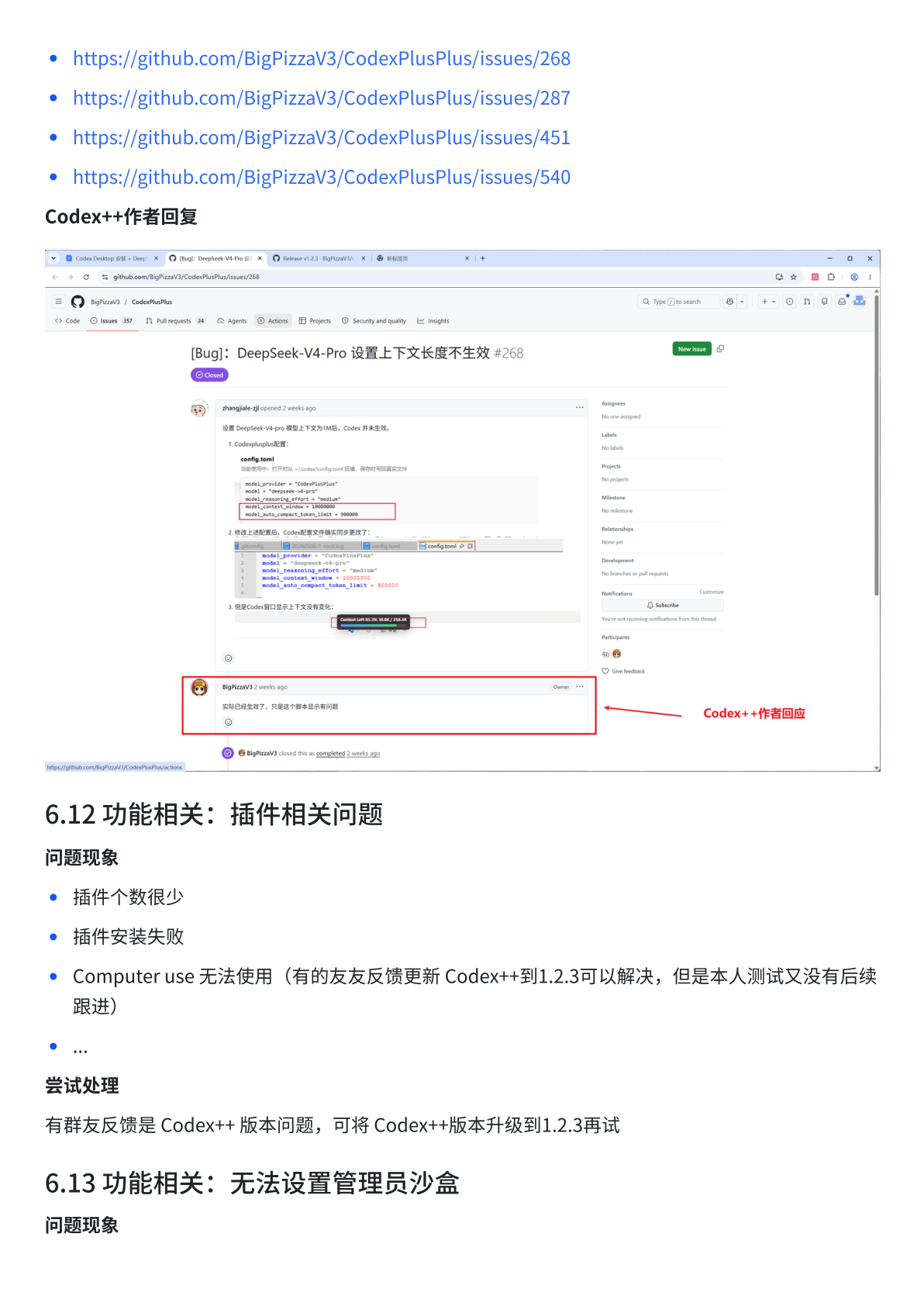Open zhangjiale-zjl comment options menu
Screen dimensions: 924x1306
click(x=579, y=408)
